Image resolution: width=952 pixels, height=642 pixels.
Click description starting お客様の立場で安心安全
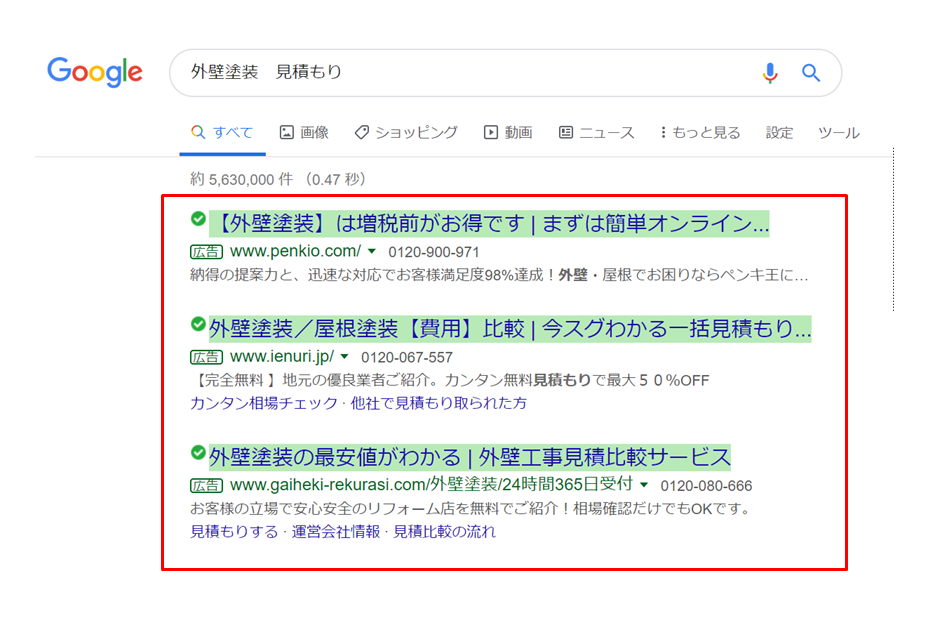[x=471, y=508]
